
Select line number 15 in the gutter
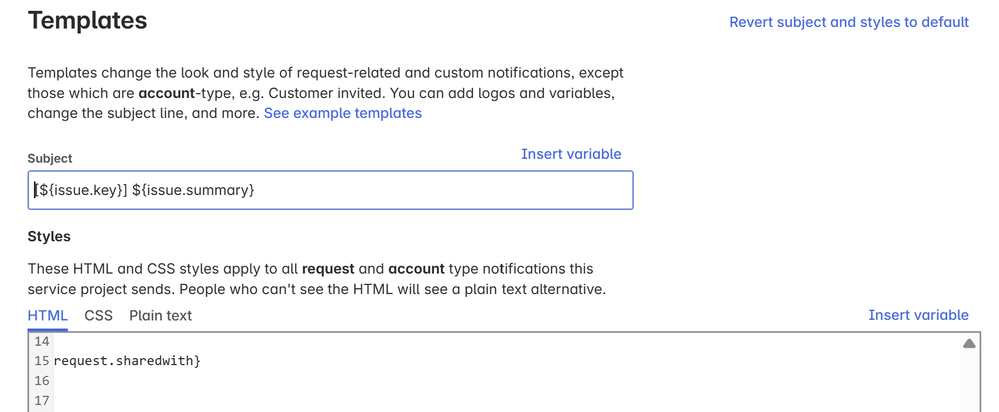(x=41, y=361)
